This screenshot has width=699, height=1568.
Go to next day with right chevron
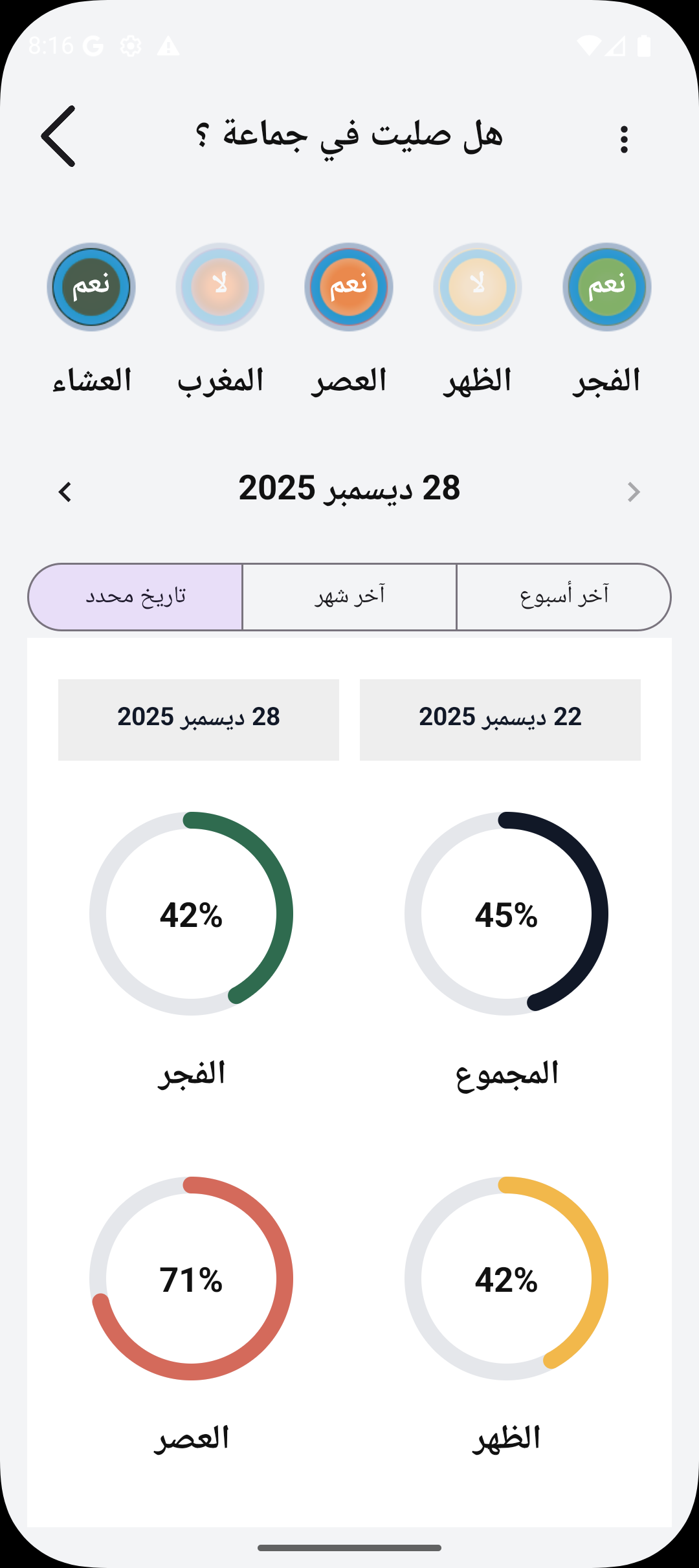point(634,492)
